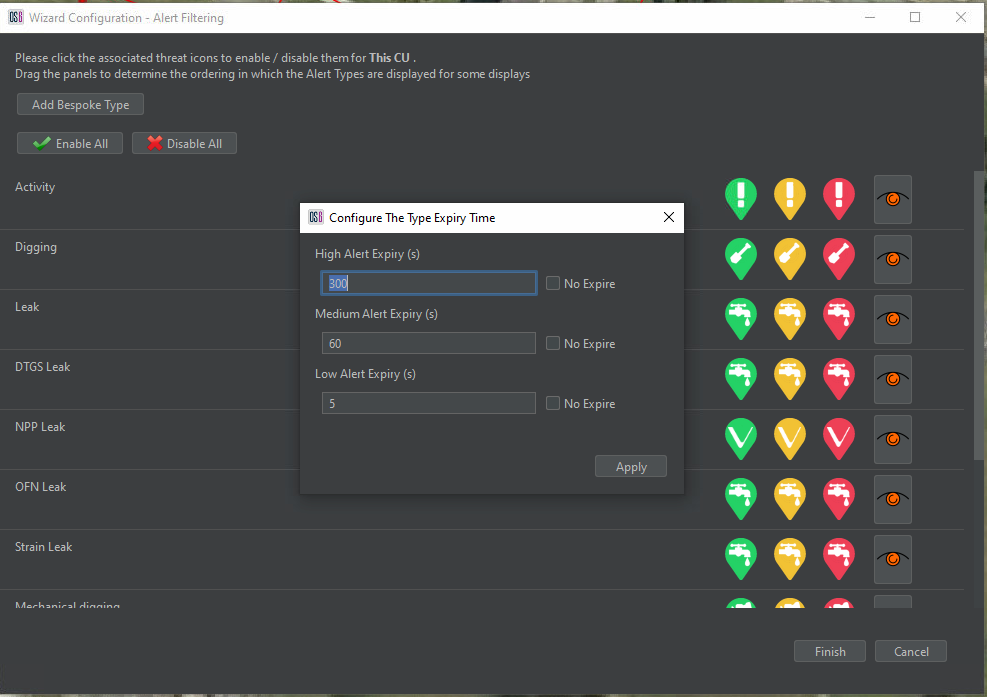
Task: Click the red Strain Leak faucet icon
Action: tap(839, 557)
